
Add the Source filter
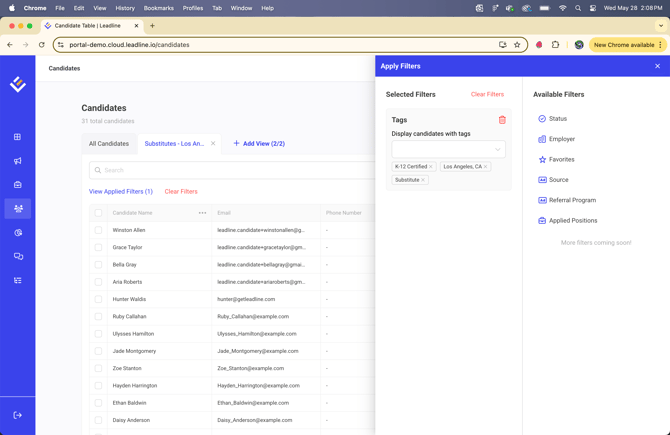coord(553,180)
